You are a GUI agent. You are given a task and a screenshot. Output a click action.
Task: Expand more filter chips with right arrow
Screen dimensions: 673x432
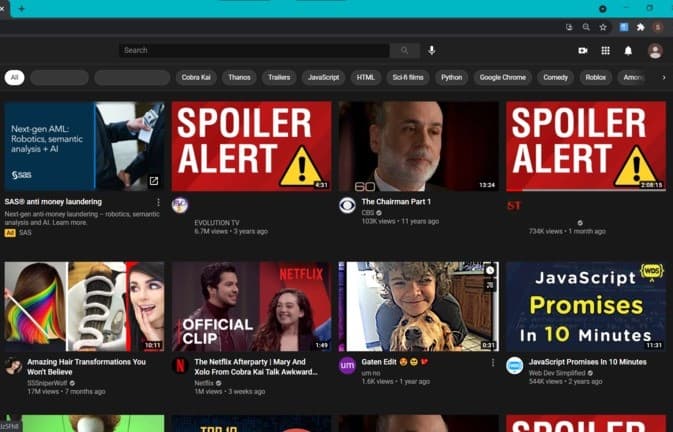(x=663, y=77)
